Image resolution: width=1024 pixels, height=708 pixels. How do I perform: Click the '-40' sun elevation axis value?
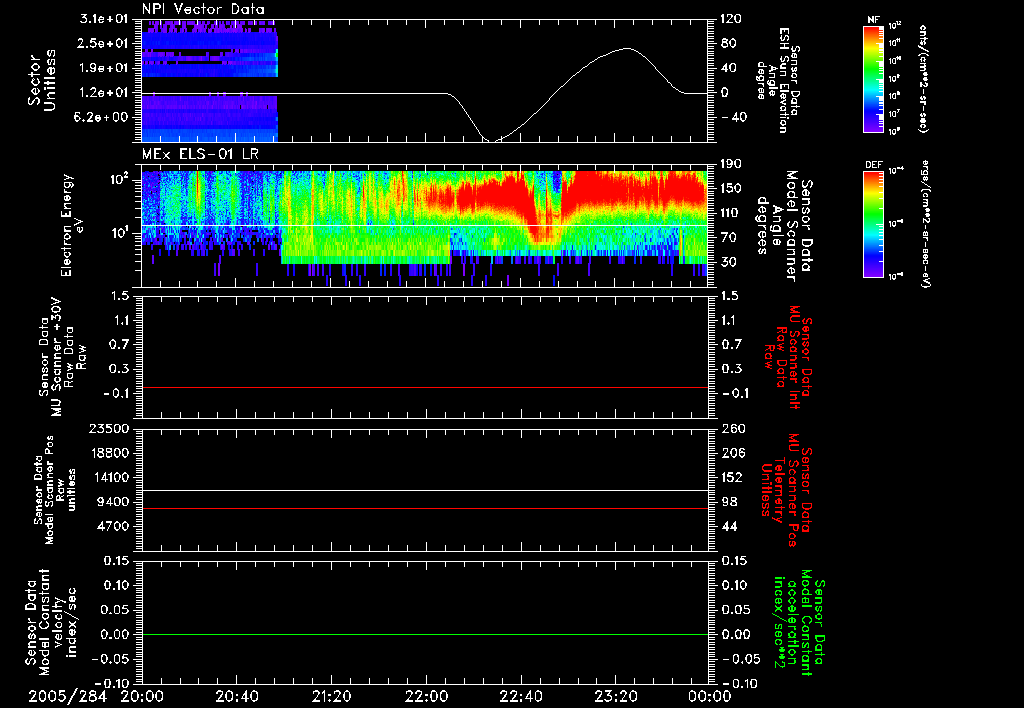tap(734, 117)
